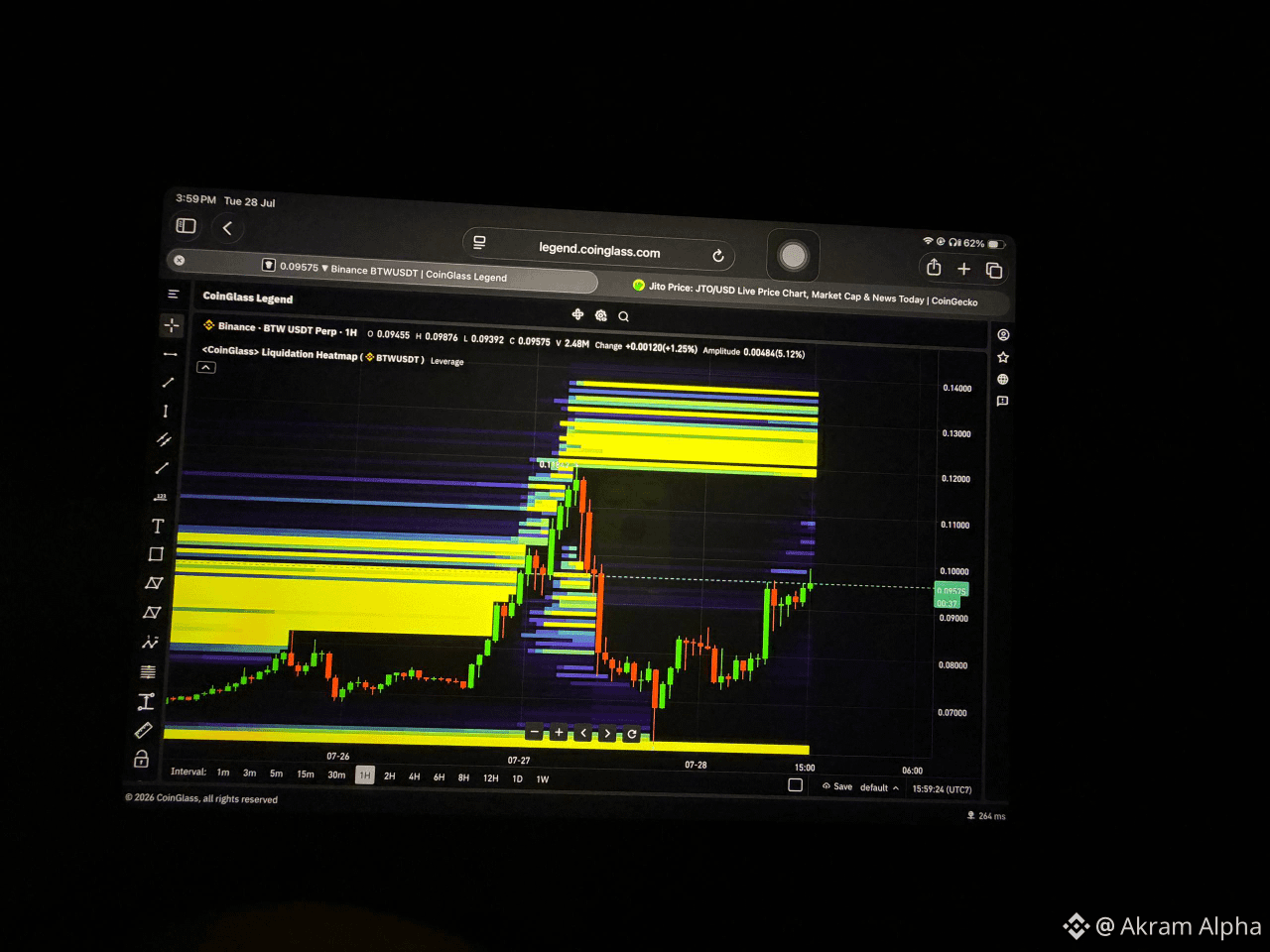Open the page menu in address bar

click(479, 242)
